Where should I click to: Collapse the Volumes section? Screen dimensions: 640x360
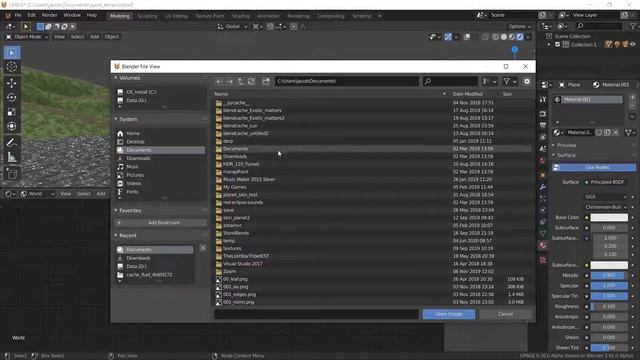pos(116,78)
